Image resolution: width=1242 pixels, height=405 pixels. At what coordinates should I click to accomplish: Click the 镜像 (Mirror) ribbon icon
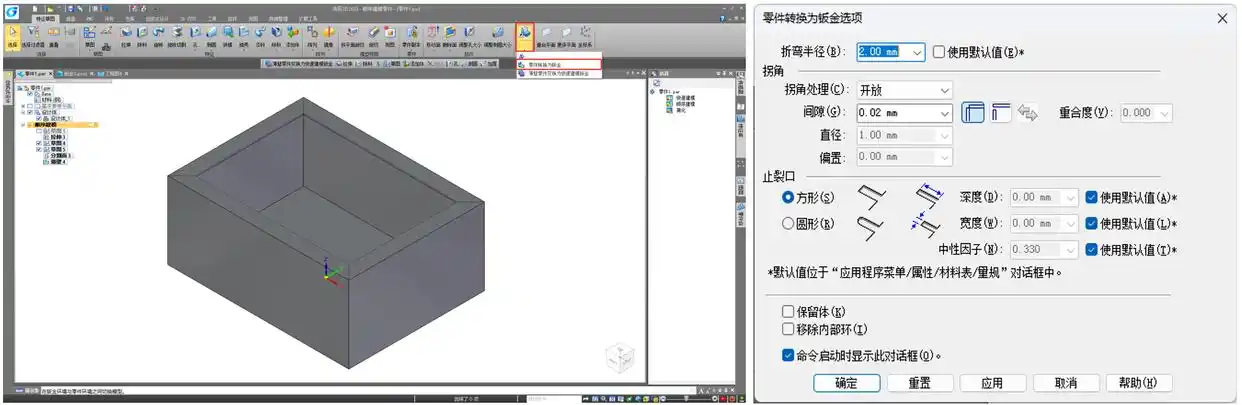click(328, 35)
